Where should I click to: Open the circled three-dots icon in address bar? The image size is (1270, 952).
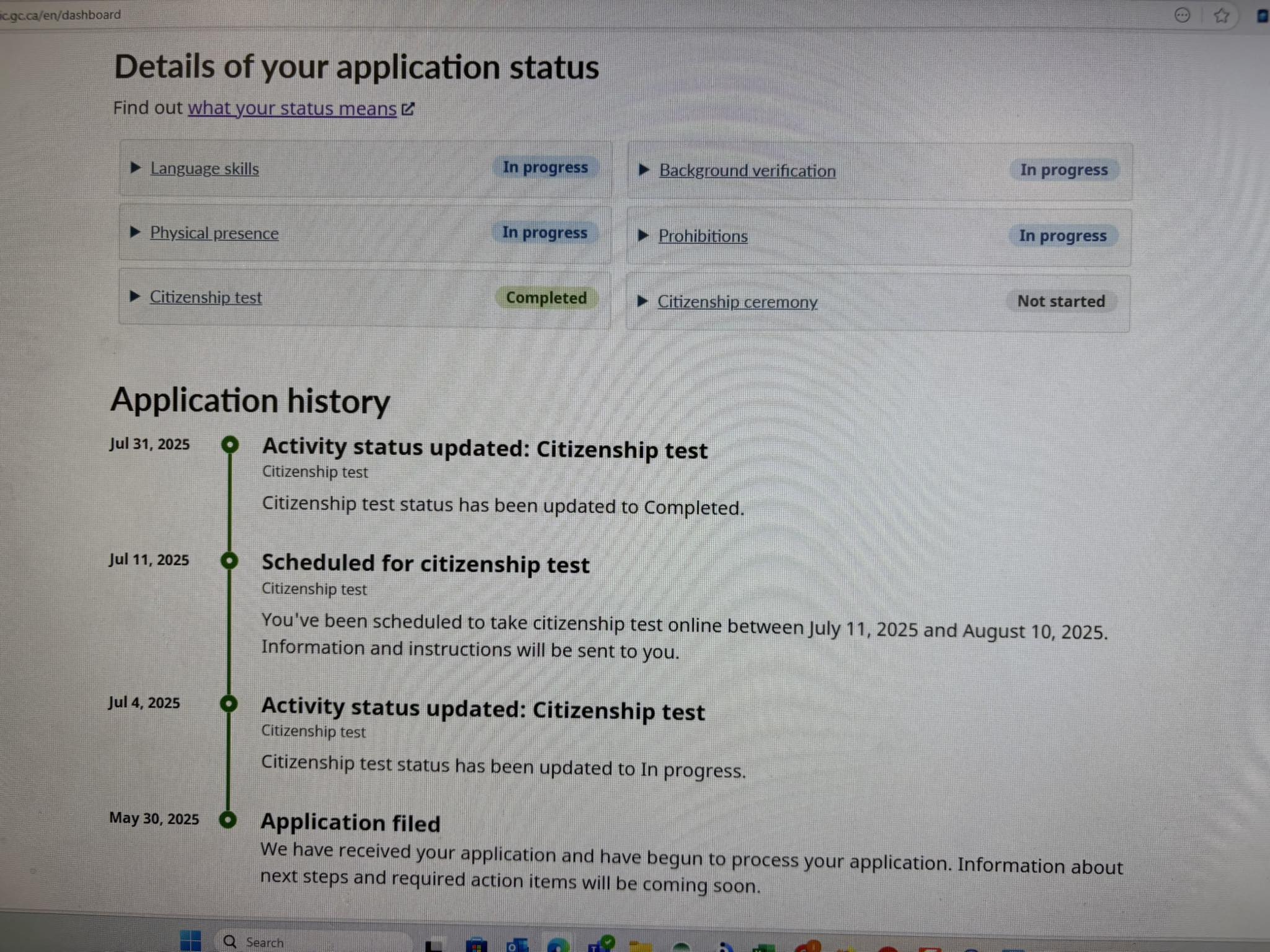(x=1183, y=15)
